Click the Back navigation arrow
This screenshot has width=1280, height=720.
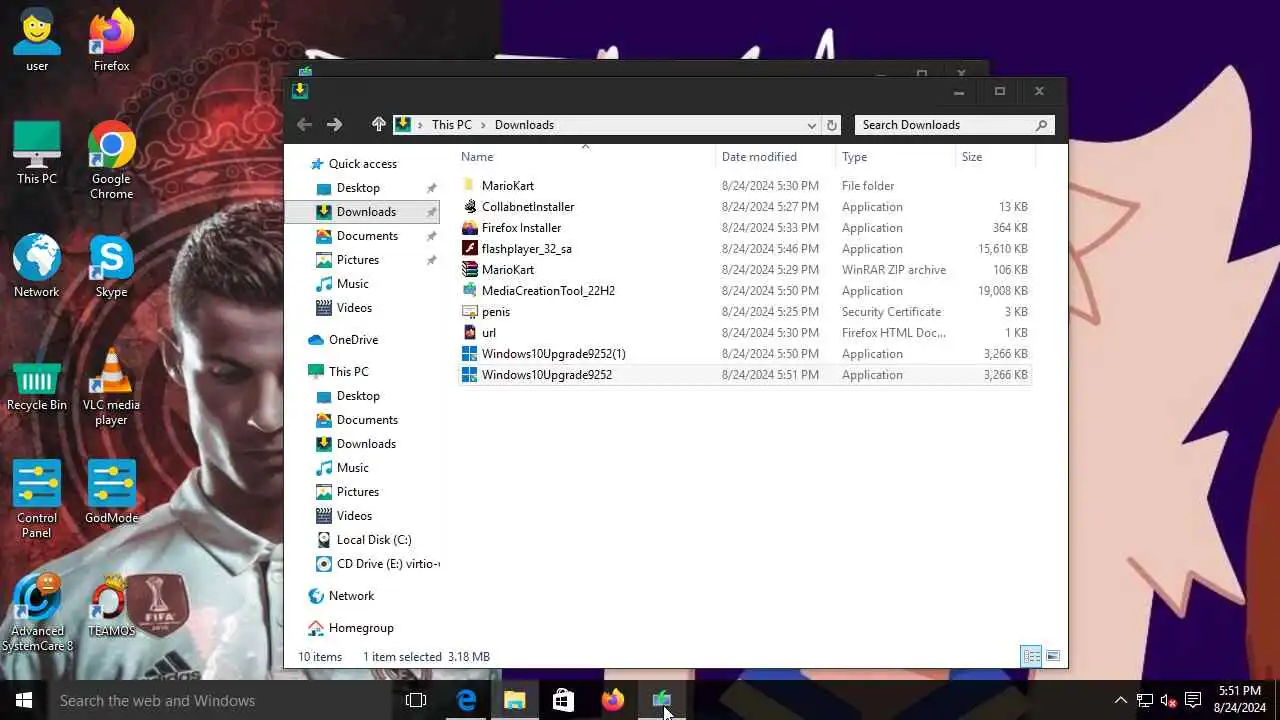[x=304, y=125]
